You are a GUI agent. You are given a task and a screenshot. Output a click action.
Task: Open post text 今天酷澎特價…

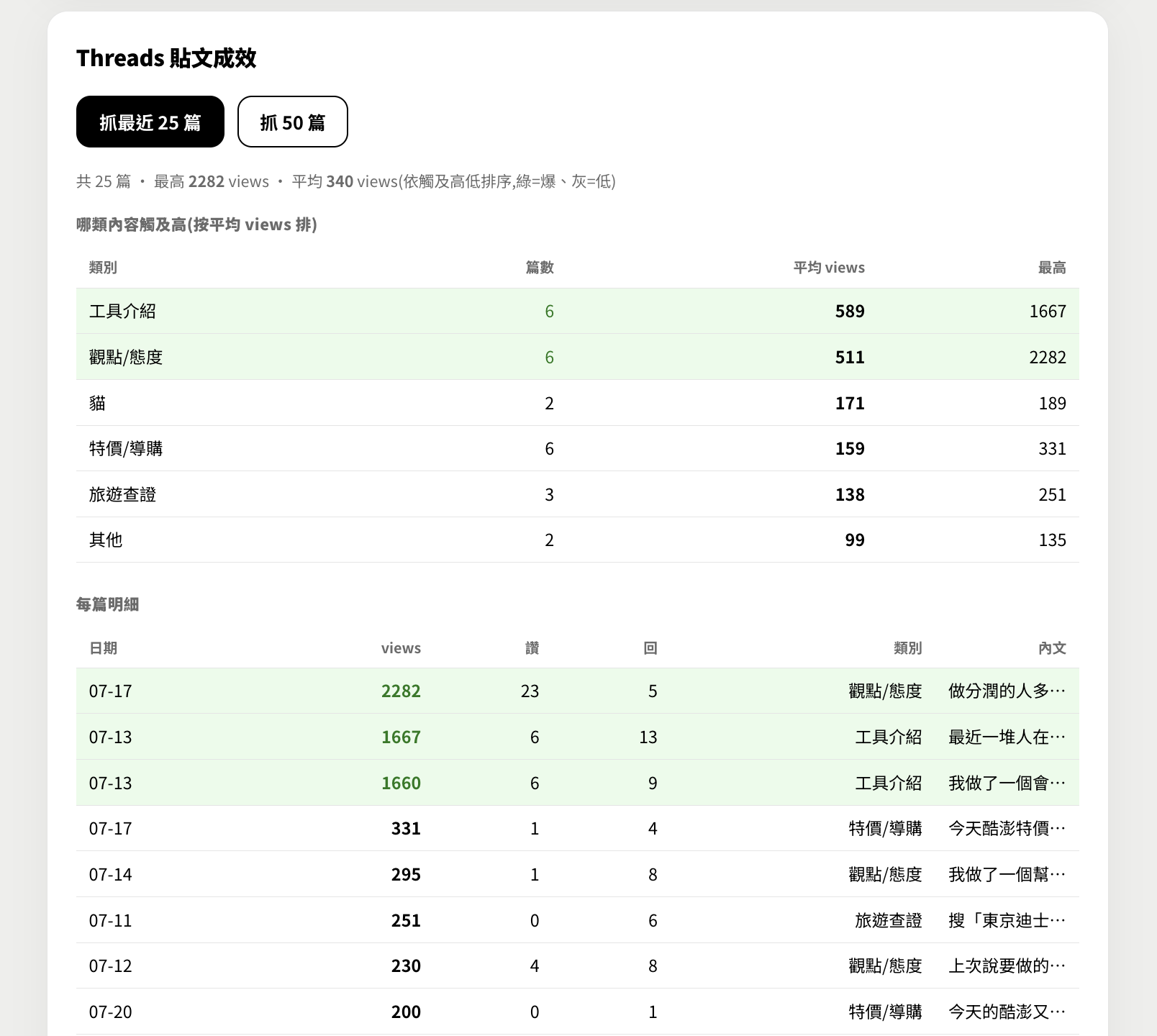point(1007,828)
